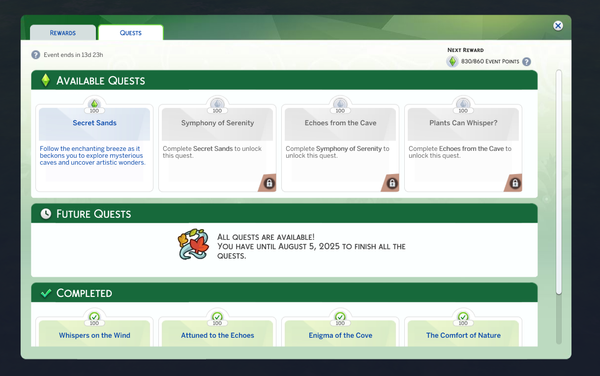Click the clock icon in Future Quests header

click(46, 214)
